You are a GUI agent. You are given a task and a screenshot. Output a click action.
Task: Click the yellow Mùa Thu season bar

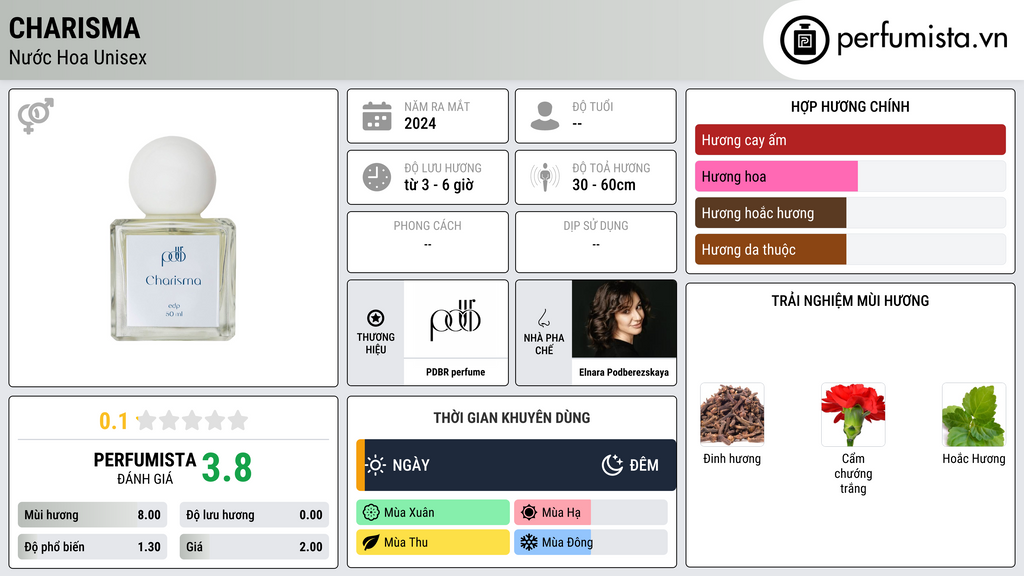click(433, 542)
